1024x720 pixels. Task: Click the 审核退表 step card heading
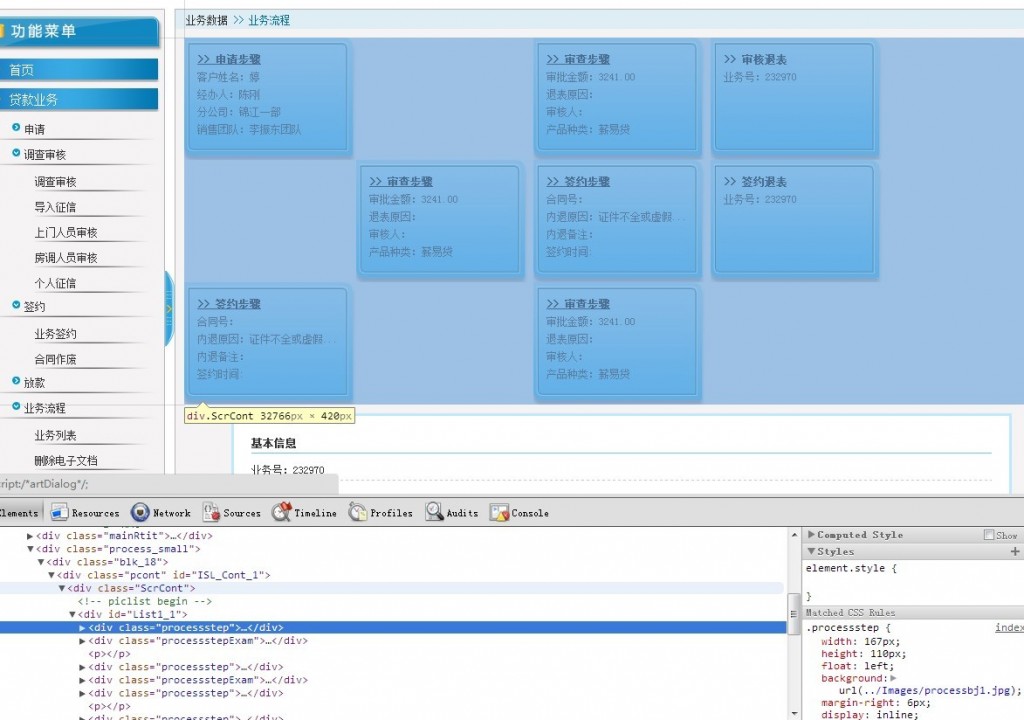(x=755, y=59)
